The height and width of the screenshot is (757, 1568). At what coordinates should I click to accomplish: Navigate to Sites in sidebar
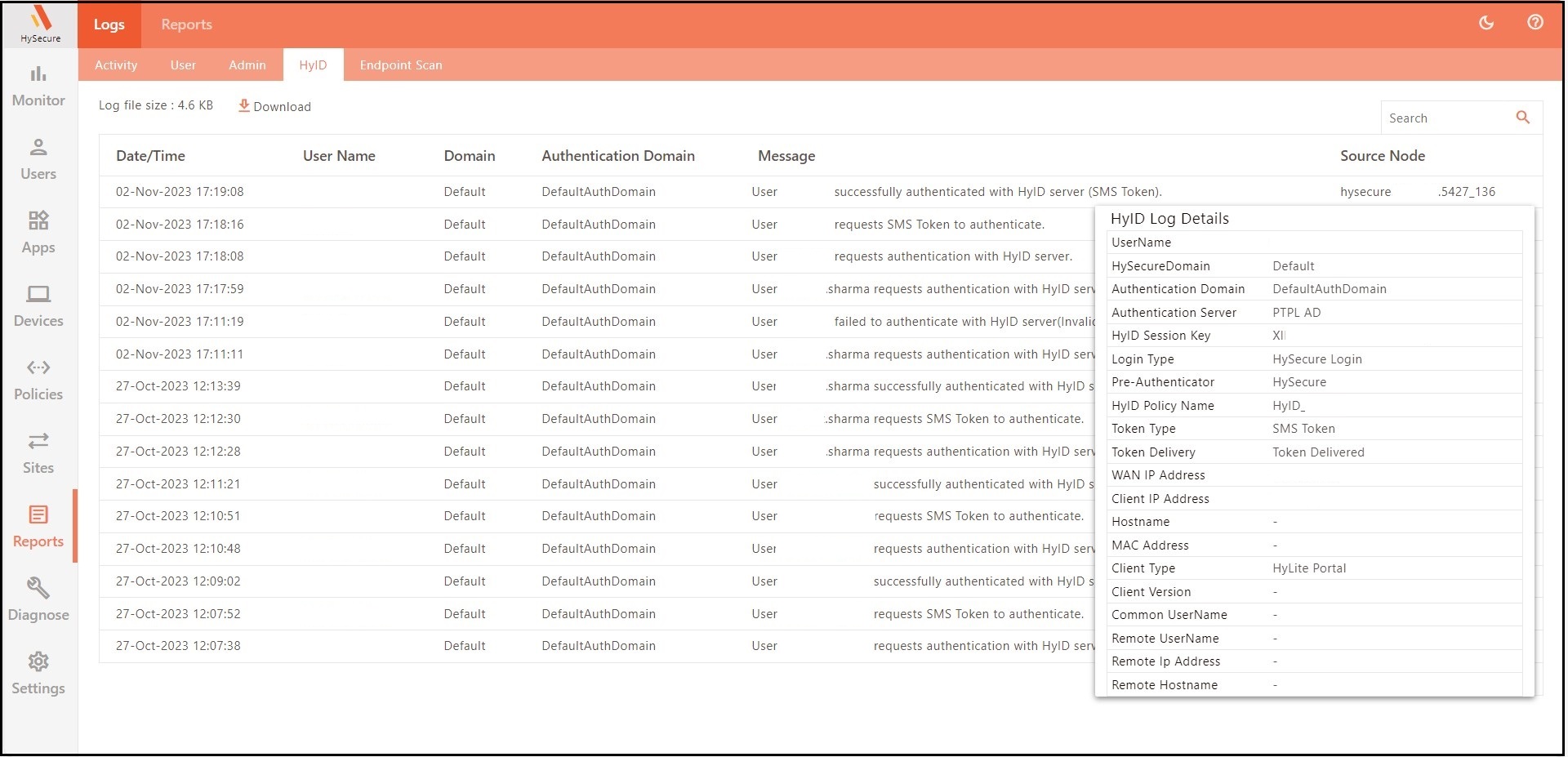(38, 453)
